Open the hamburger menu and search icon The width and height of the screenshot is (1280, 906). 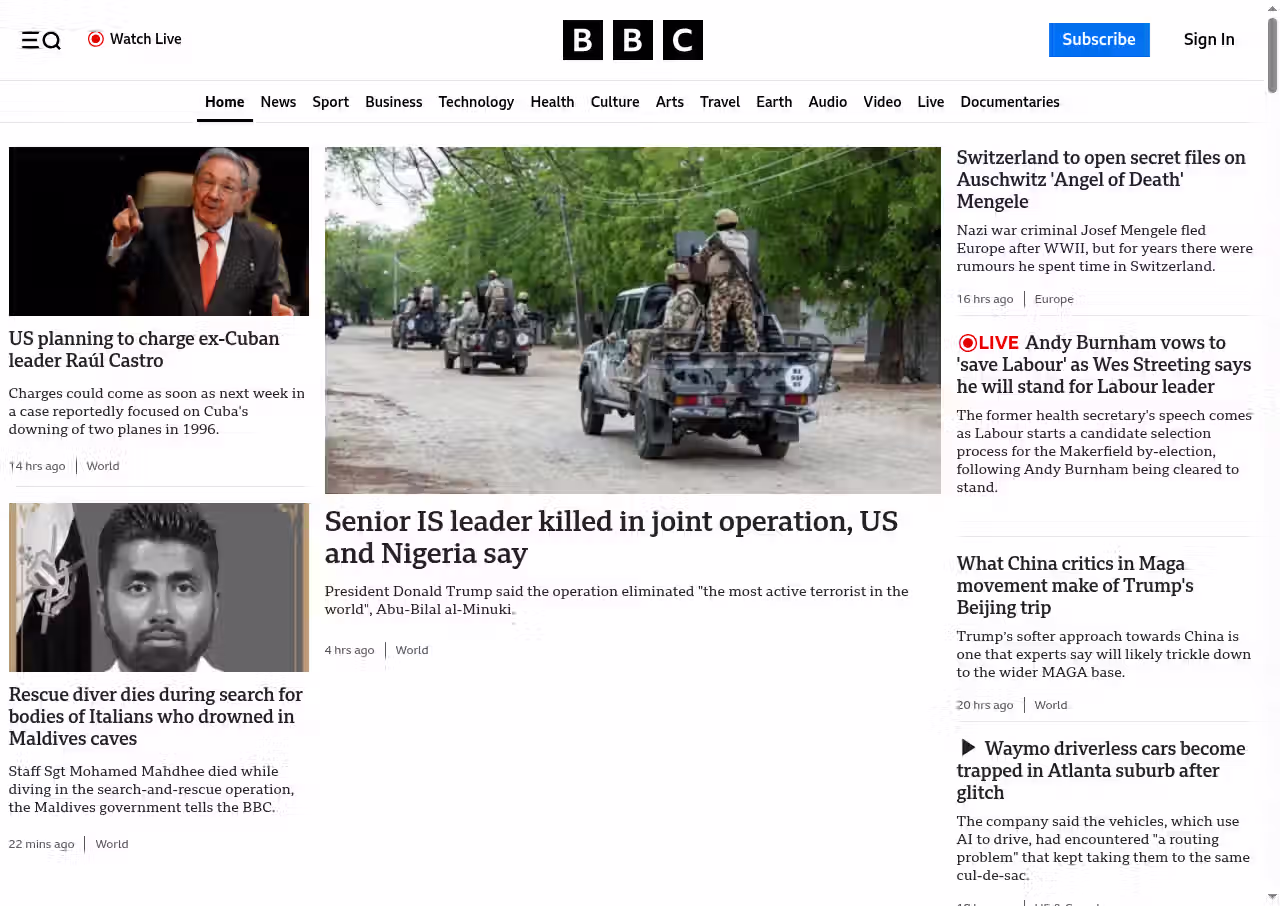tap(41, 40)
